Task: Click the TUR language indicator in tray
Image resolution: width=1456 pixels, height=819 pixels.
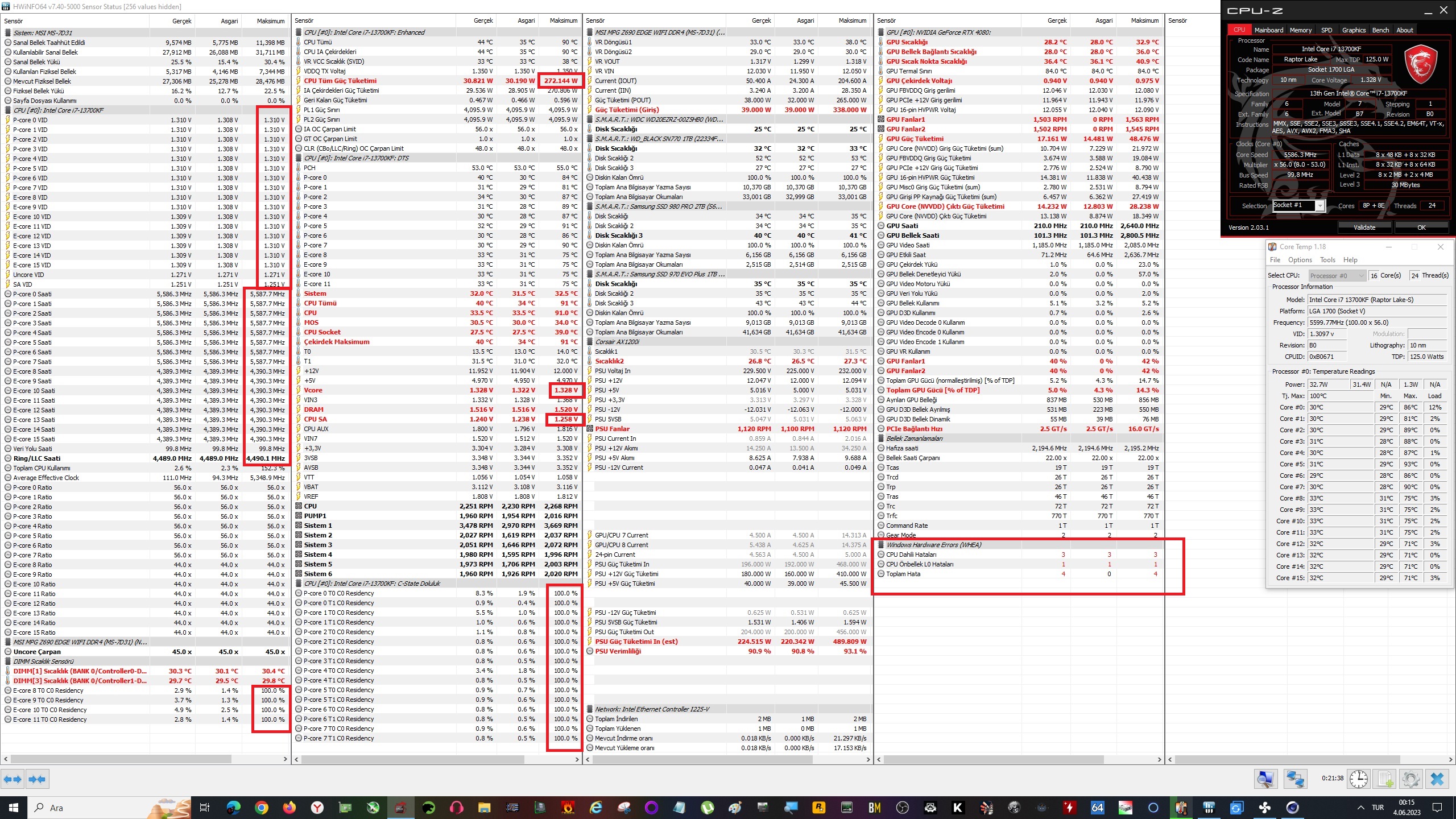Action: pyautogui.click(x=1378, y=808)
